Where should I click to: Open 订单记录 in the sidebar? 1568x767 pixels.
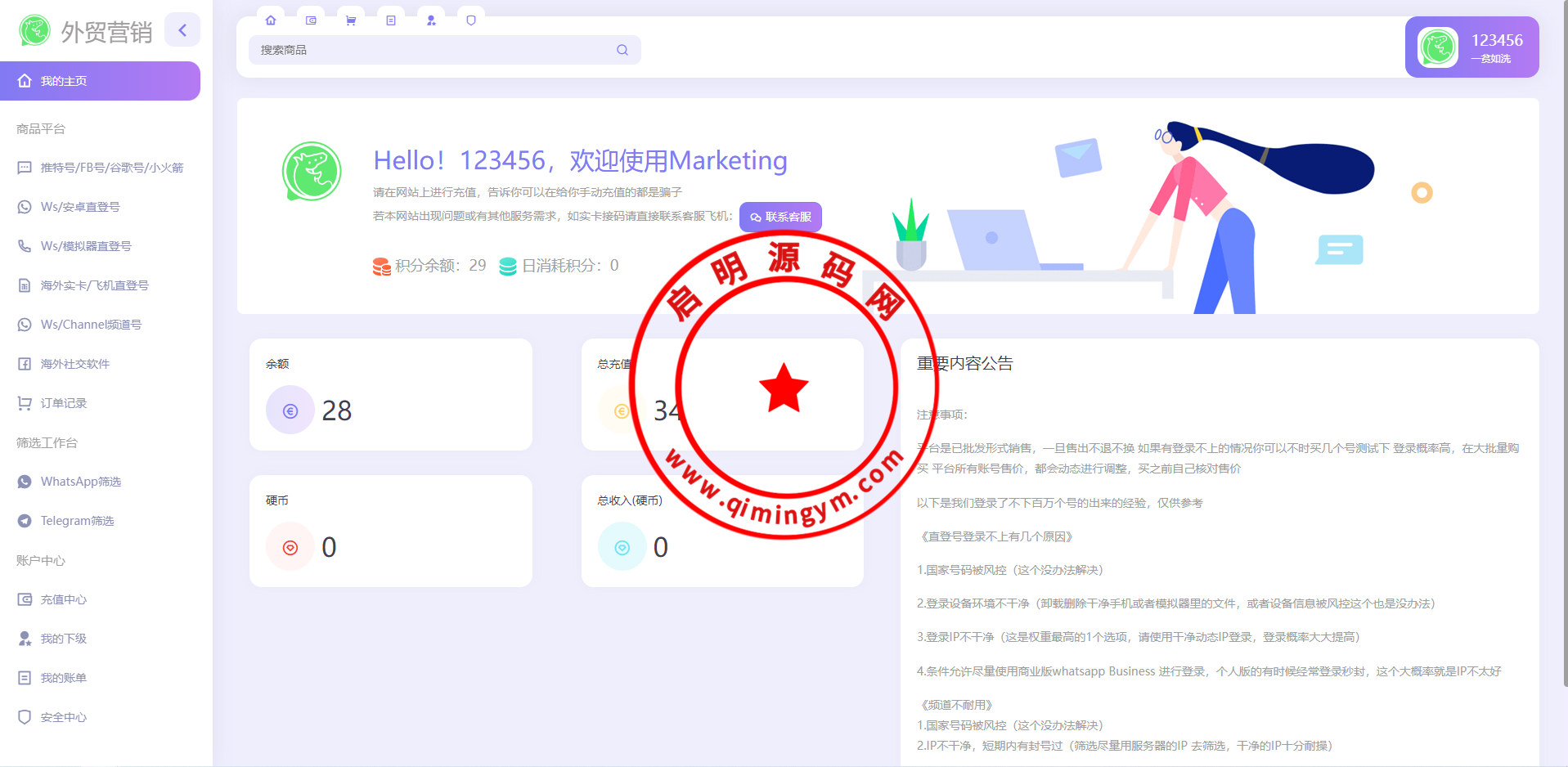pos(64,403)
